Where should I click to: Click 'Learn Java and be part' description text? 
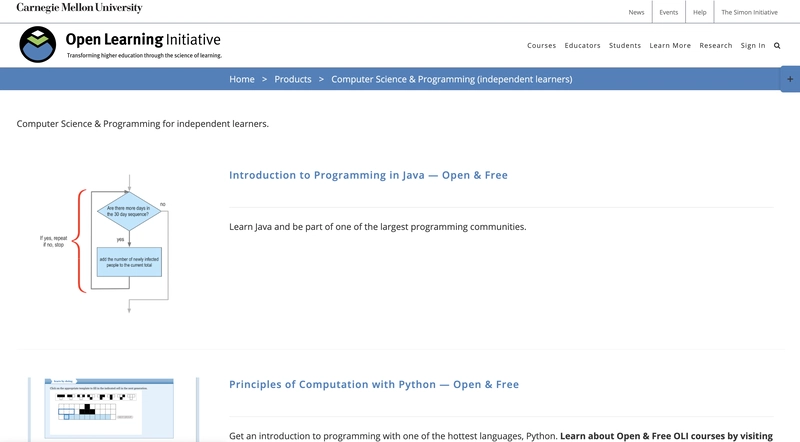(378, 227)
